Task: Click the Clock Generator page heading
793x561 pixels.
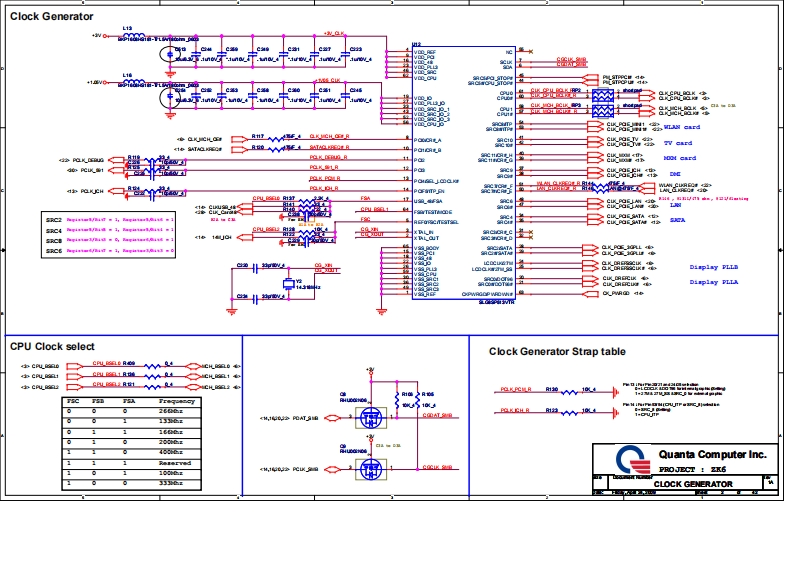Action: [52, 17]
